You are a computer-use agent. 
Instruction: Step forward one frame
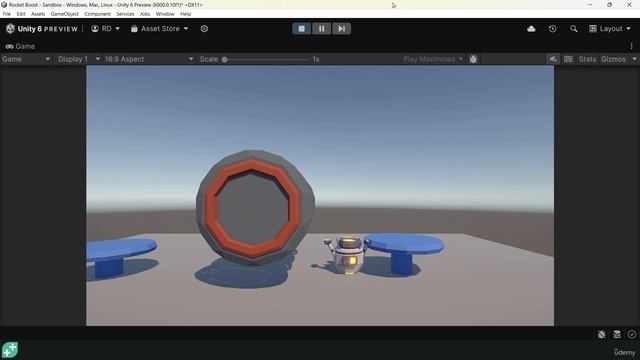pyautogui.click(x=341, y=29)
